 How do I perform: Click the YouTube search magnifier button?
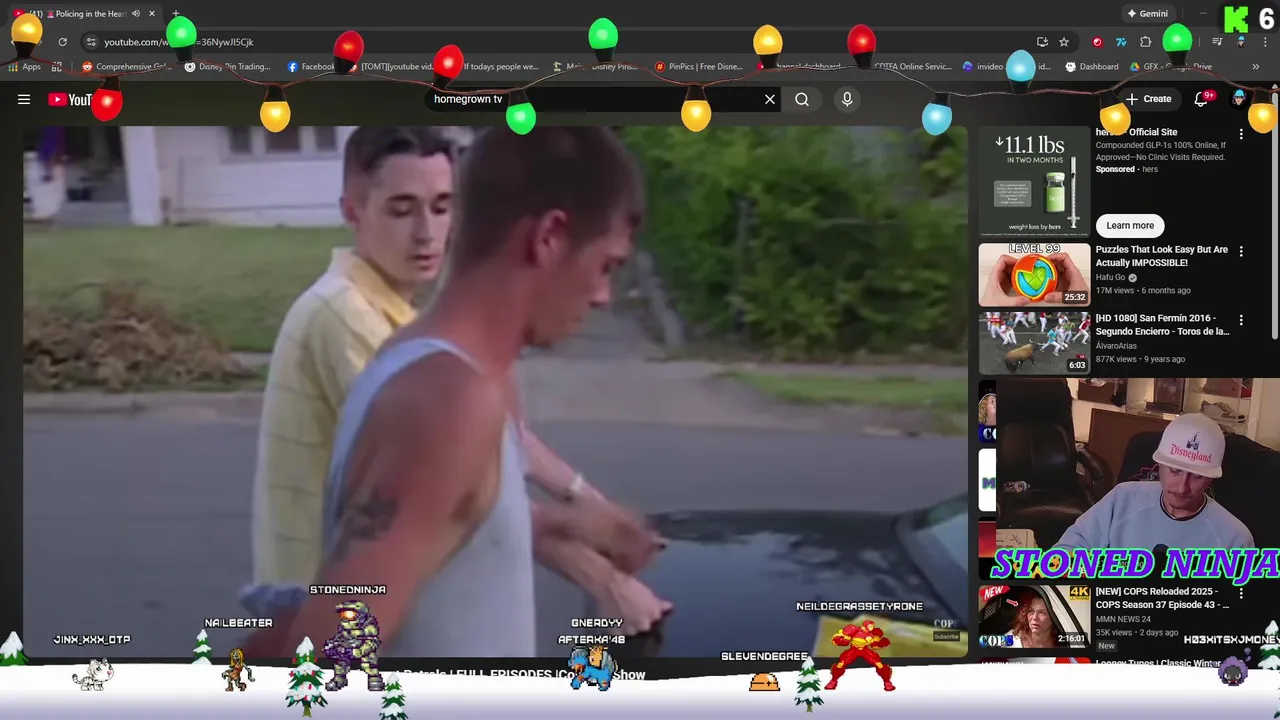802,99
